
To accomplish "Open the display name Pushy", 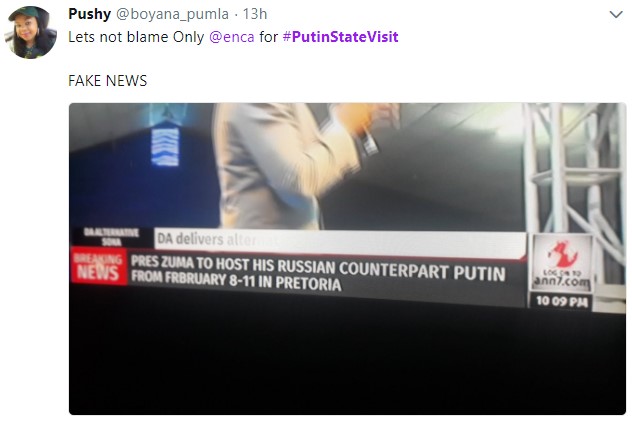I will pyautogui.click(x=89, y=14).
